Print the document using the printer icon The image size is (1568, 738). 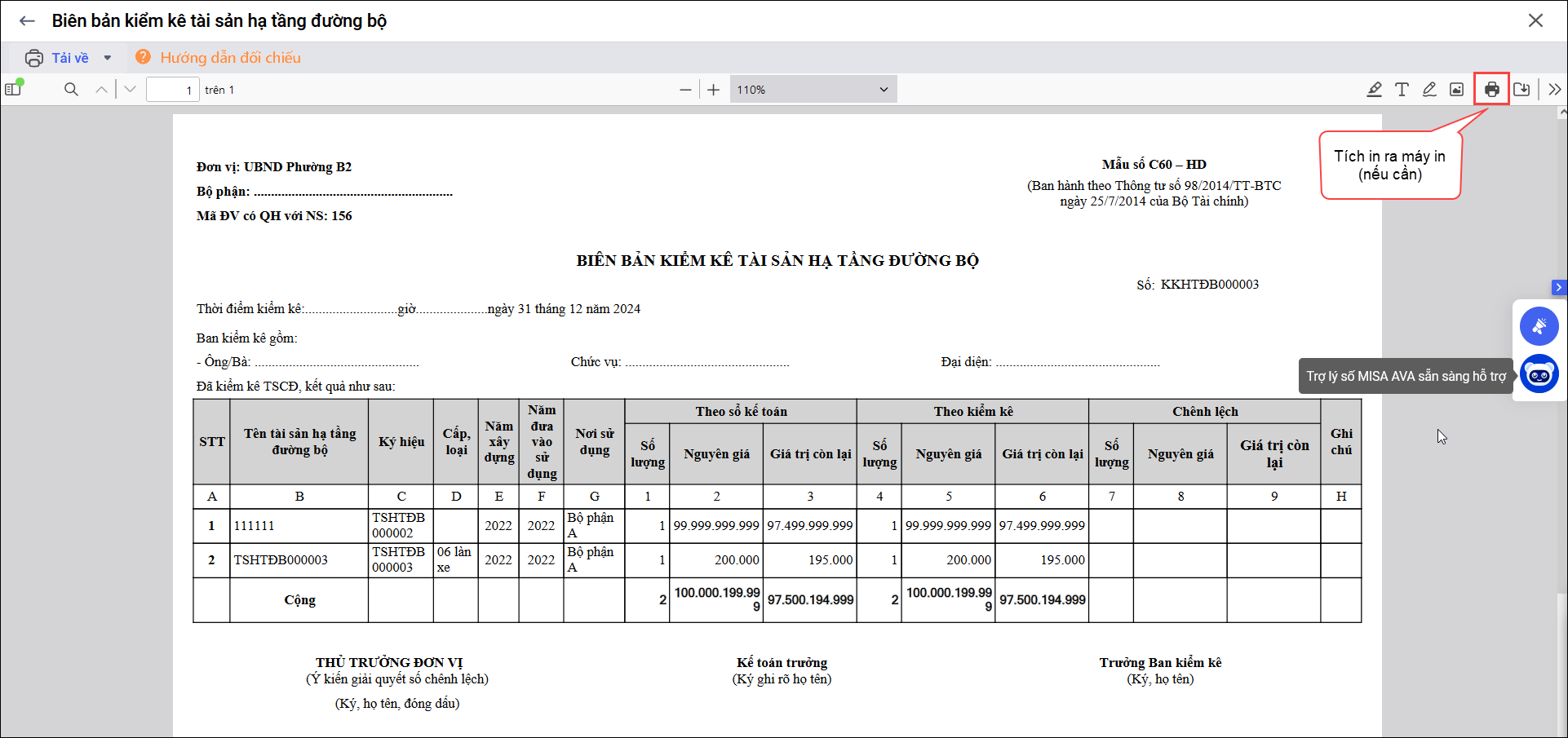[x=1491, y=90]
